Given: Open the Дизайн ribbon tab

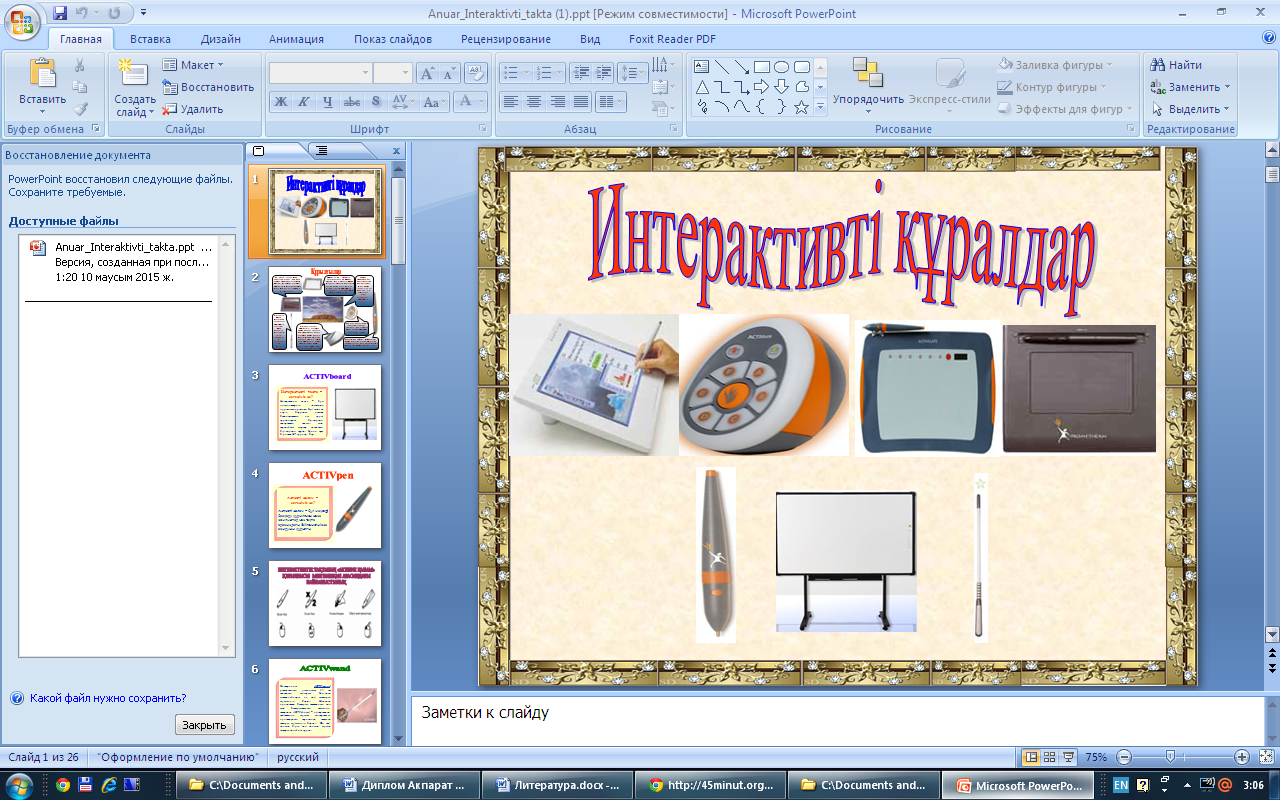Looking at the screenshot, I should (220, 39).
